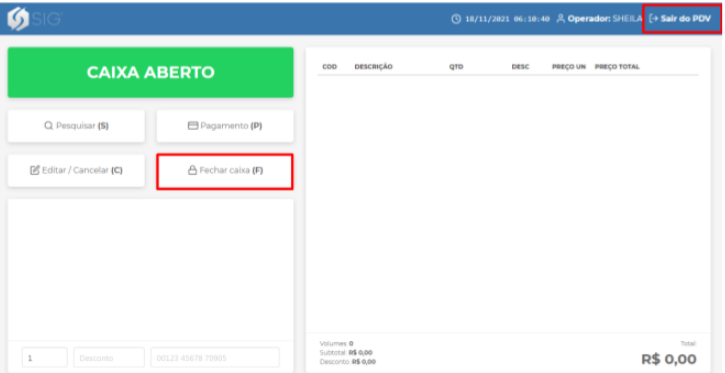Screen dimensions: 725x373
Task: Click the operator user icon
Action: [560, 19]
